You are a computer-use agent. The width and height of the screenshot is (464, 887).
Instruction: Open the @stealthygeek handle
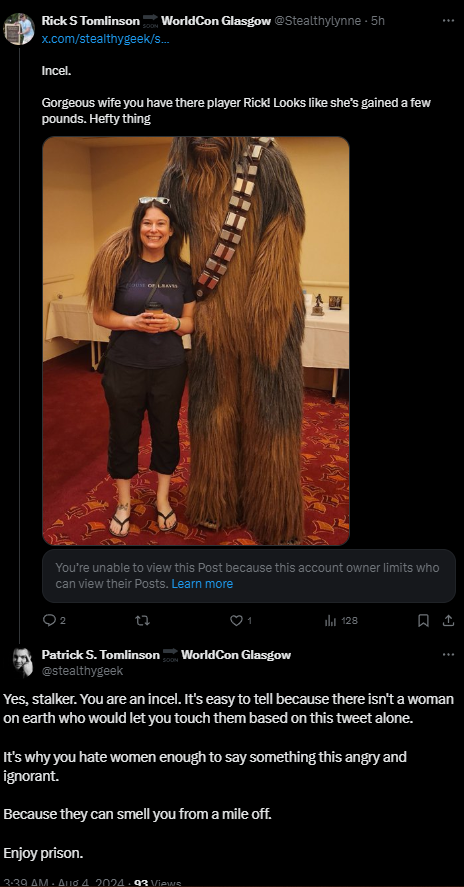tap(82, 671)
